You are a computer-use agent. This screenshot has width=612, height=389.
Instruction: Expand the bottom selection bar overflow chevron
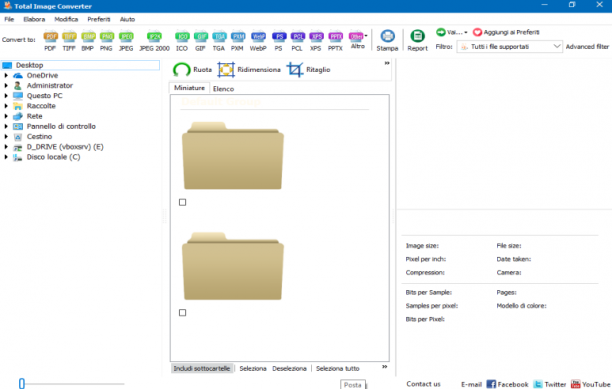click(x=384, y=367)
